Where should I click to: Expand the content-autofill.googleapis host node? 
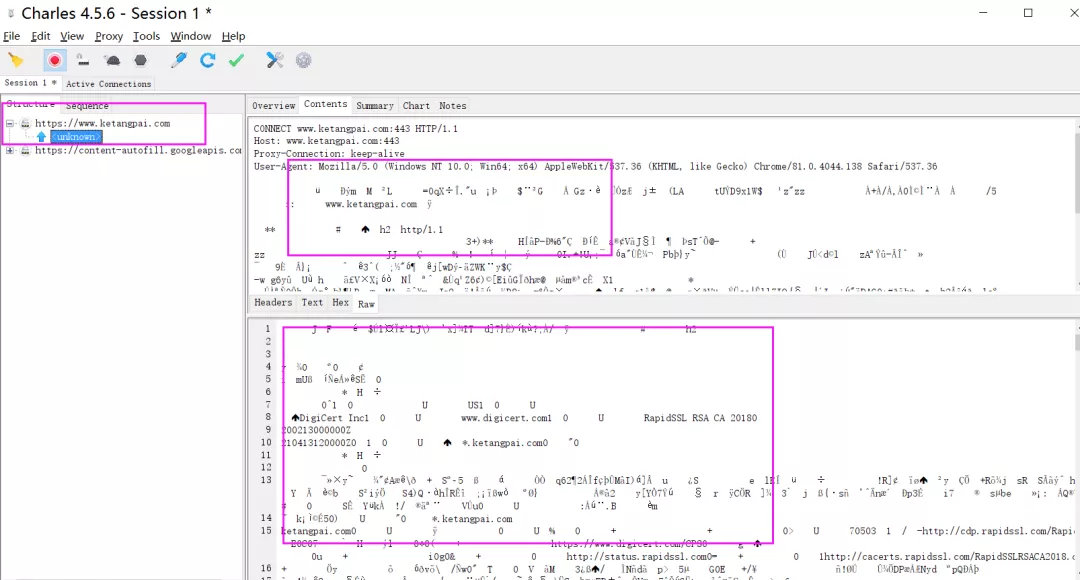point(10,150)
